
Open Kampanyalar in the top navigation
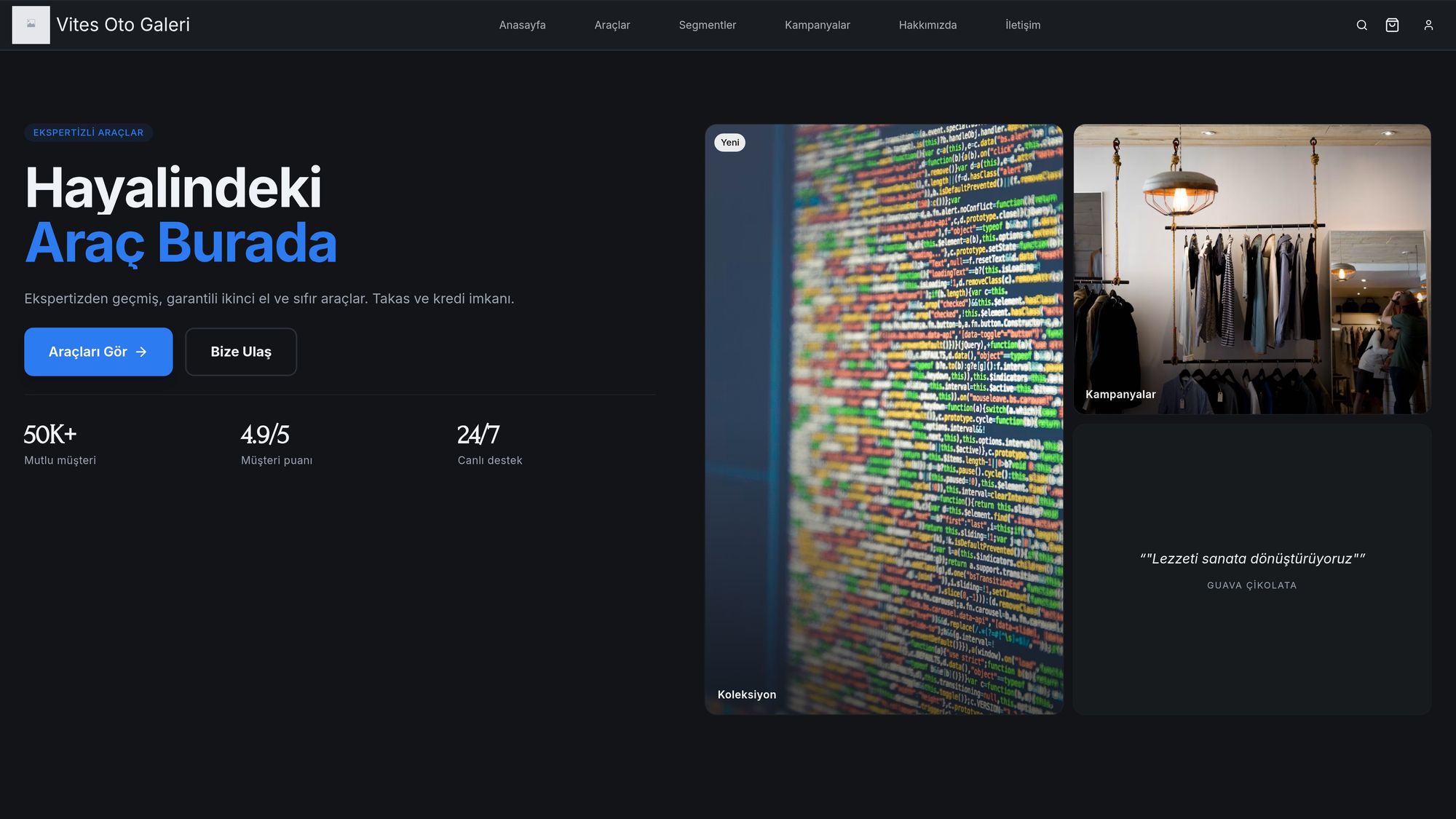(x=817, y=25)
